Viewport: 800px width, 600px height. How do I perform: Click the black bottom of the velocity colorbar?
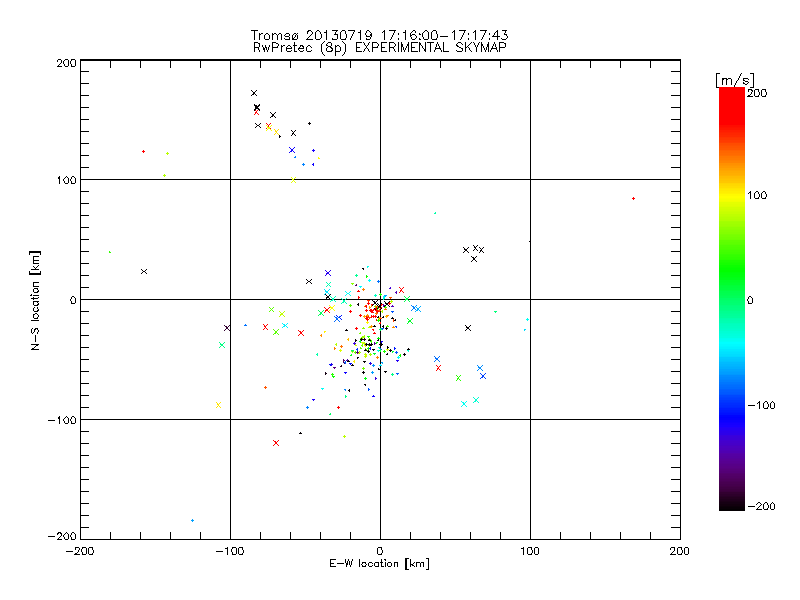click(732, 505)
